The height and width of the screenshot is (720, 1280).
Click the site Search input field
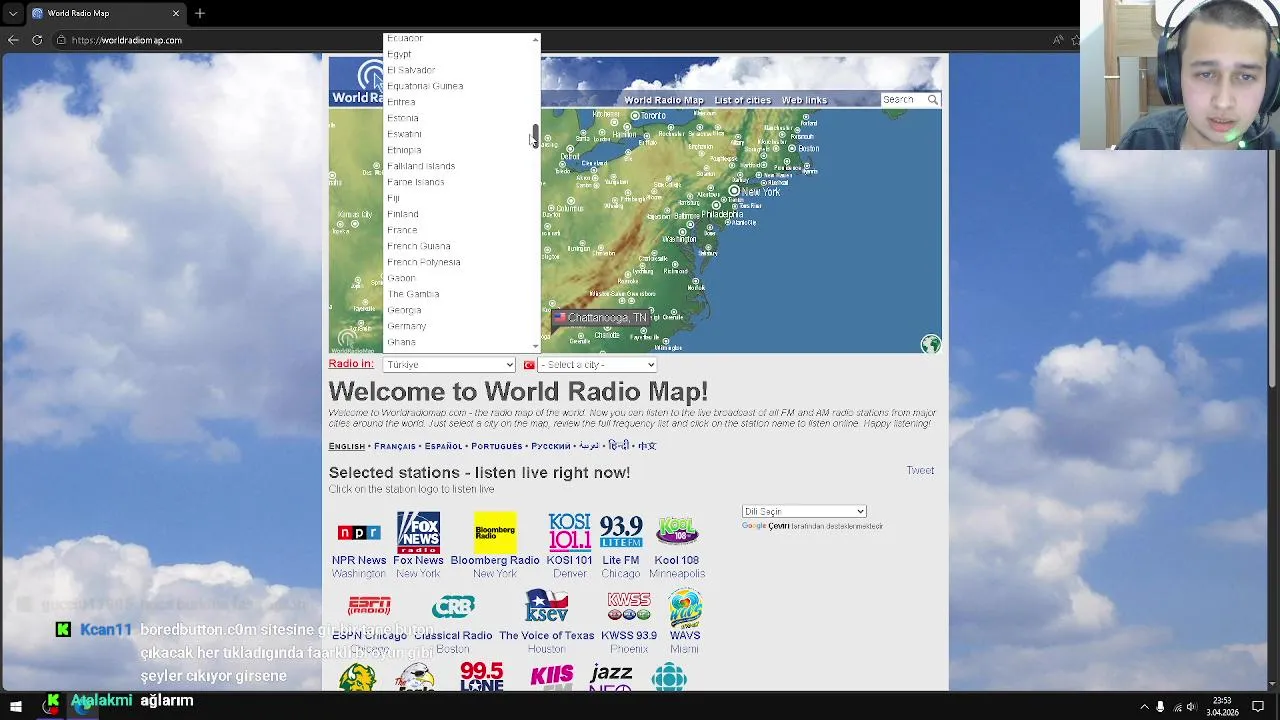click(x=903, y=99)
